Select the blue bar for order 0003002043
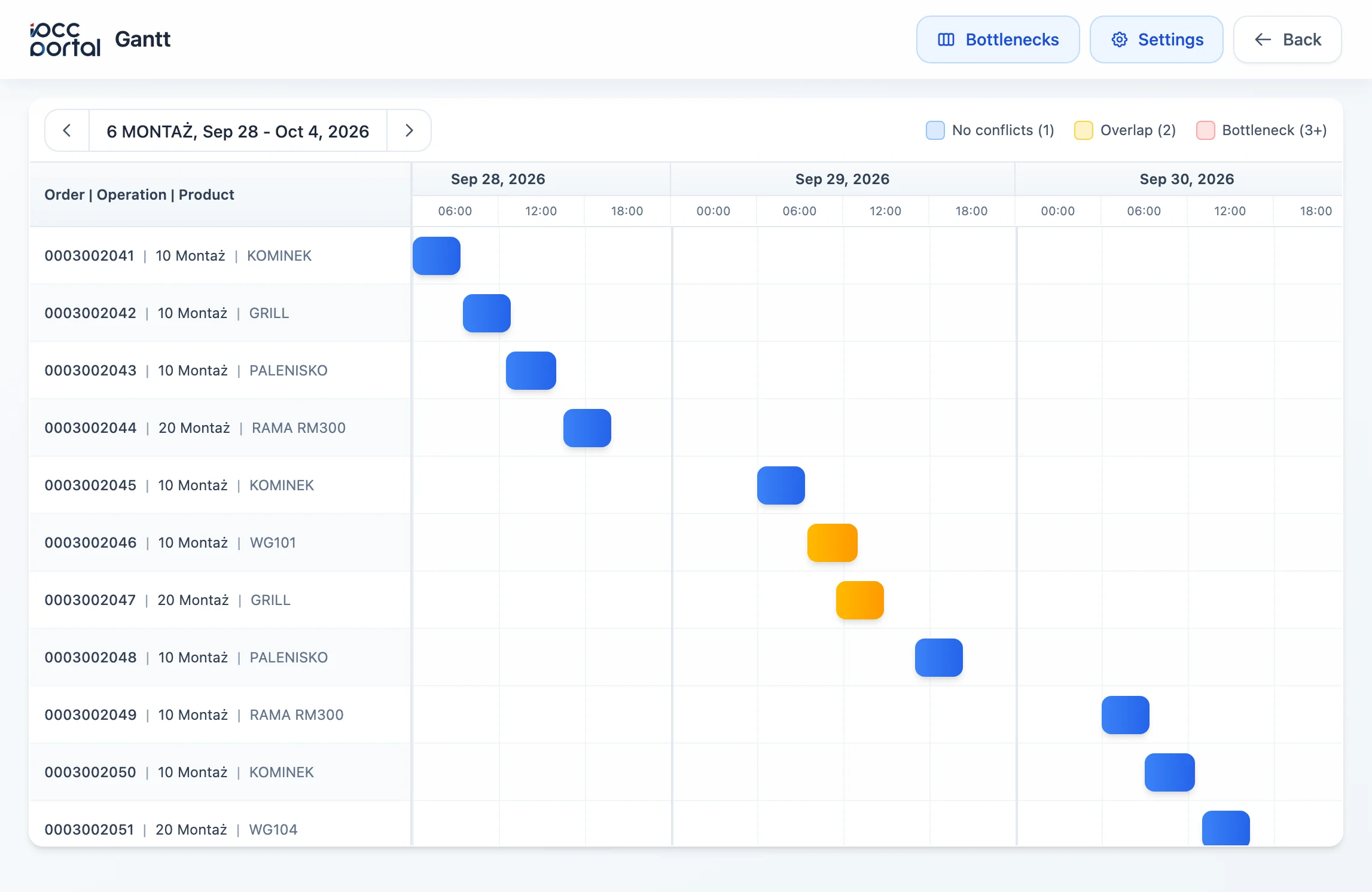 pyautogui.click(x=531, y=371)
